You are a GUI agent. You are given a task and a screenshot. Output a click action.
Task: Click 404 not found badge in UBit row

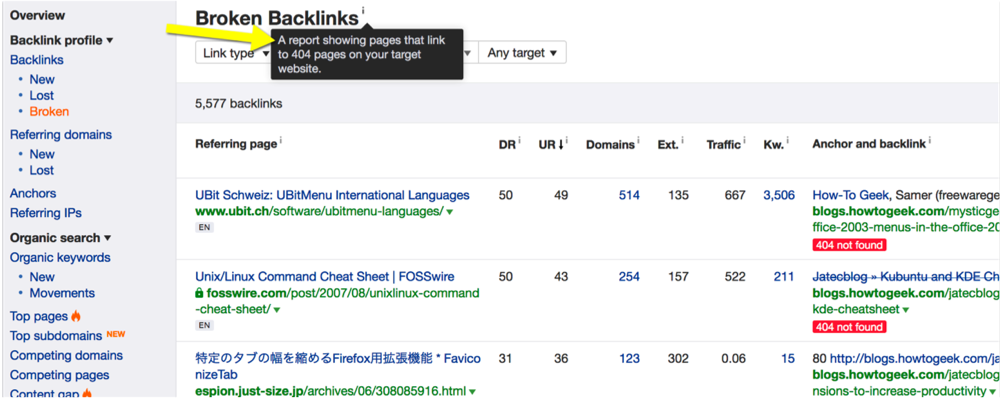[849, 245]
